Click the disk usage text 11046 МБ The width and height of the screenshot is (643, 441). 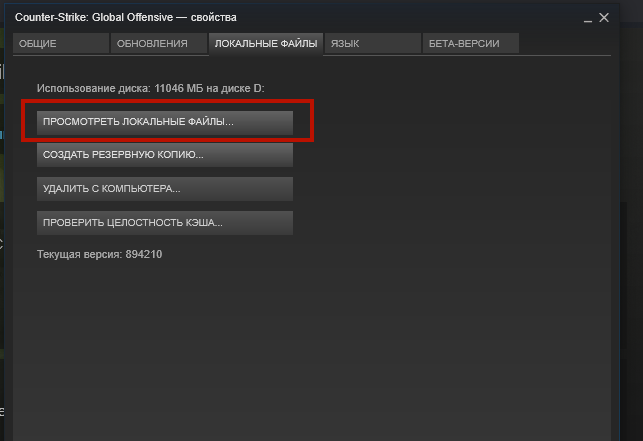(179, 88)
